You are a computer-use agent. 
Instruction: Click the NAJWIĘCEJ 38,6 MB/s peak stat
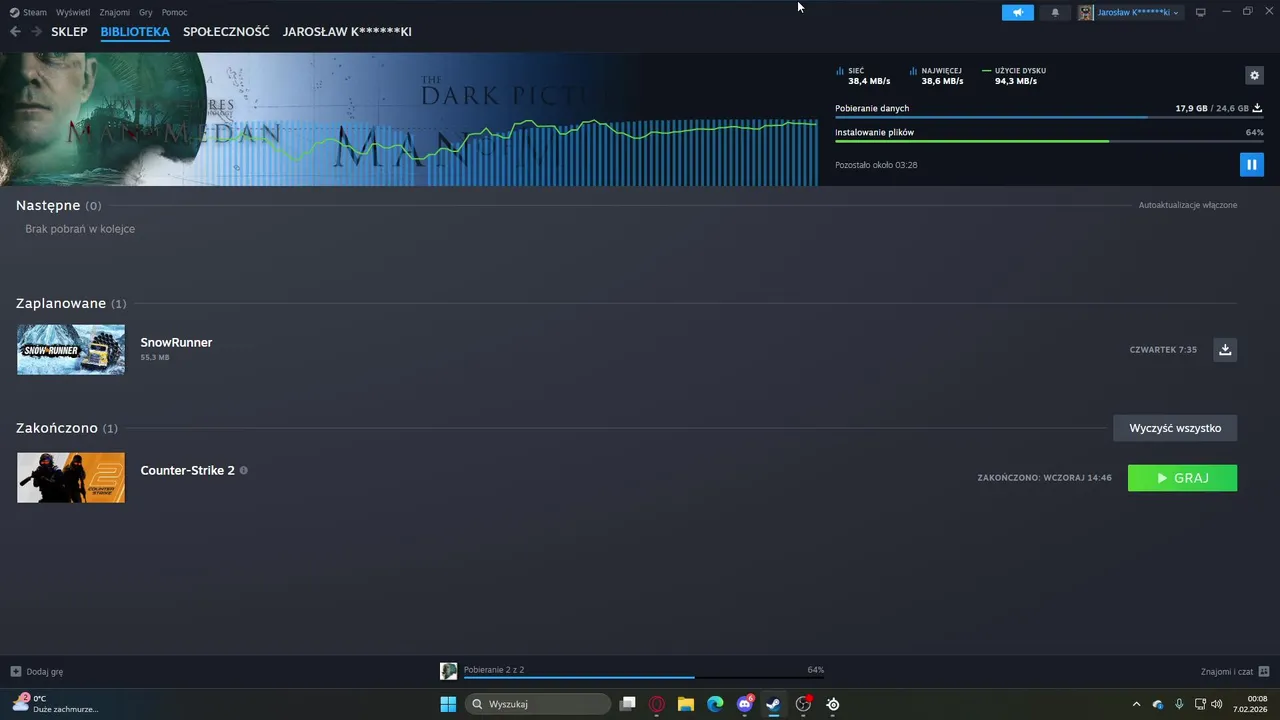[937, 76]
